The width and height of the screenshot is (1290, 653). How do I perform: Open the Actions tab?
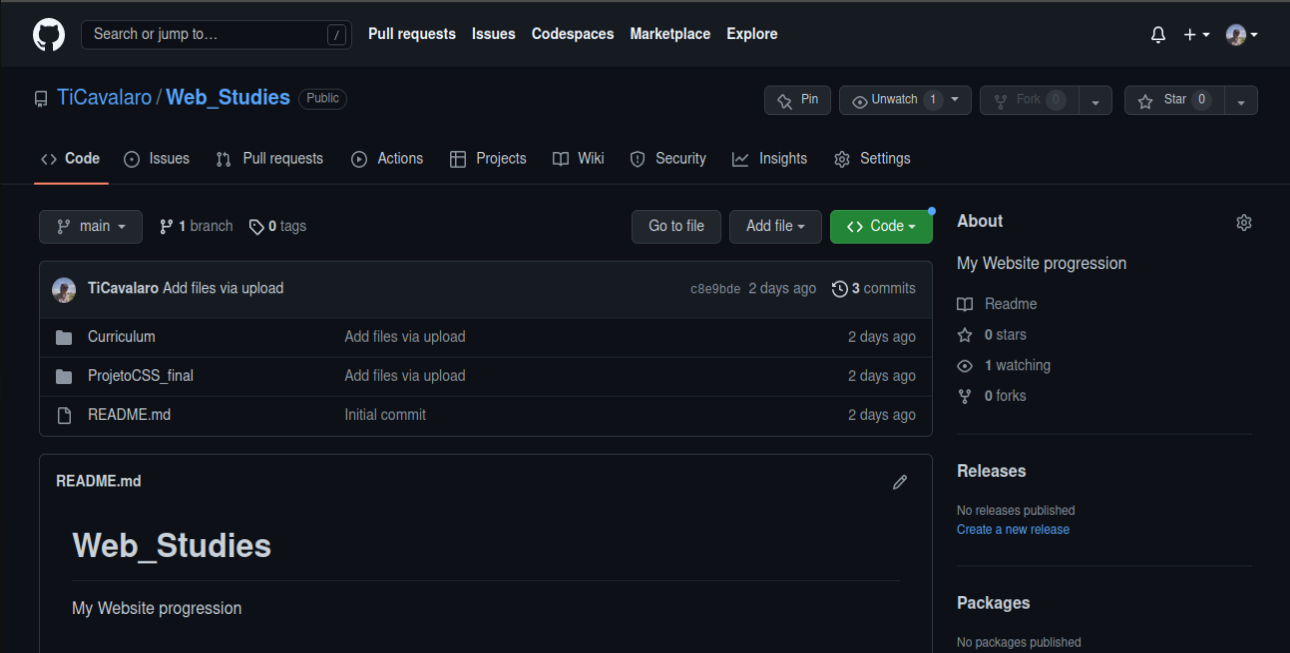click(x=387, y=159)
